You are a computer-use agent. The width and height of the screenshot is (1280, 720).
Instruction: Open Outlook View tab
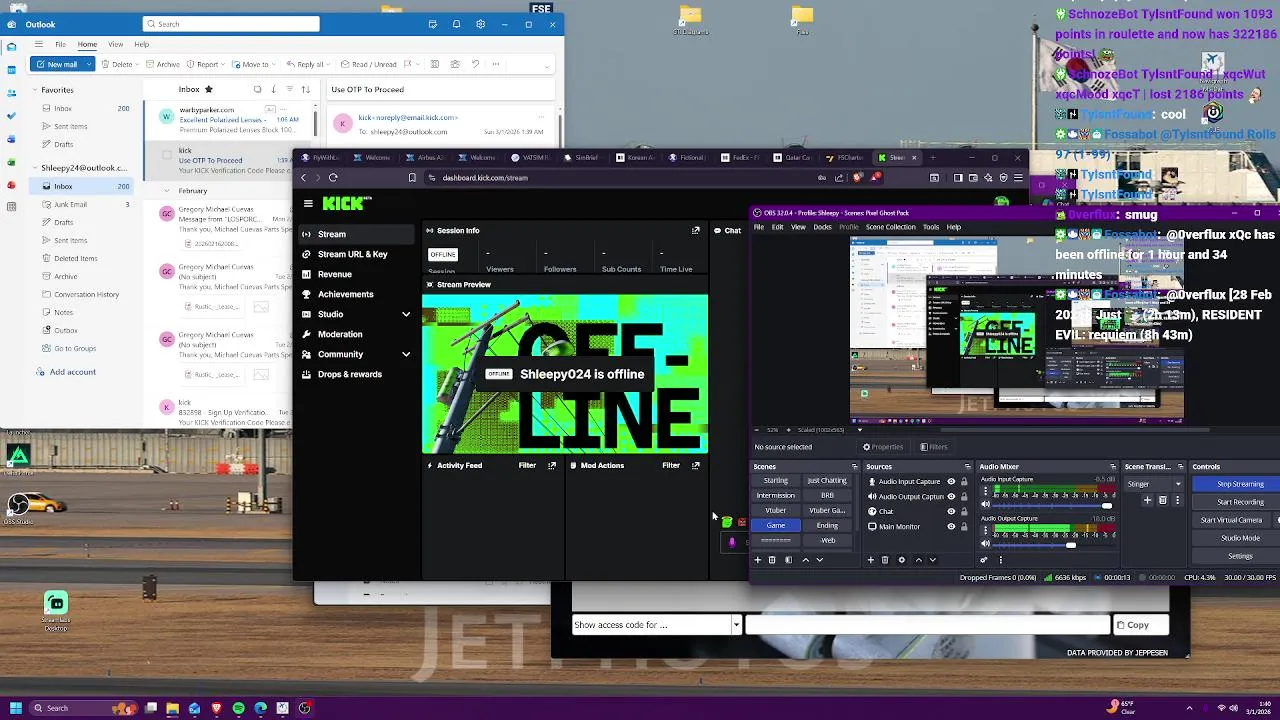(115, 44)
